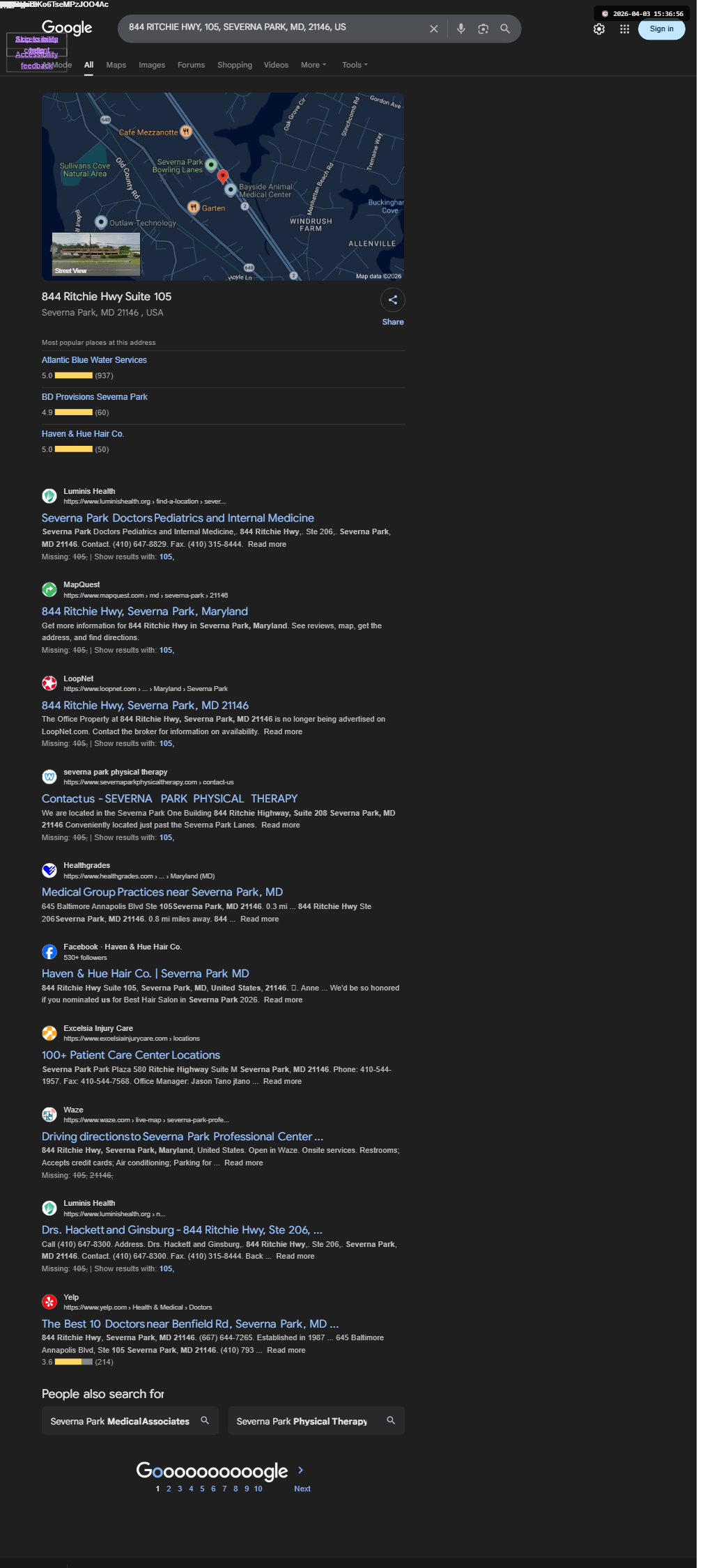Switch to the Maps tab

[116, 65]
